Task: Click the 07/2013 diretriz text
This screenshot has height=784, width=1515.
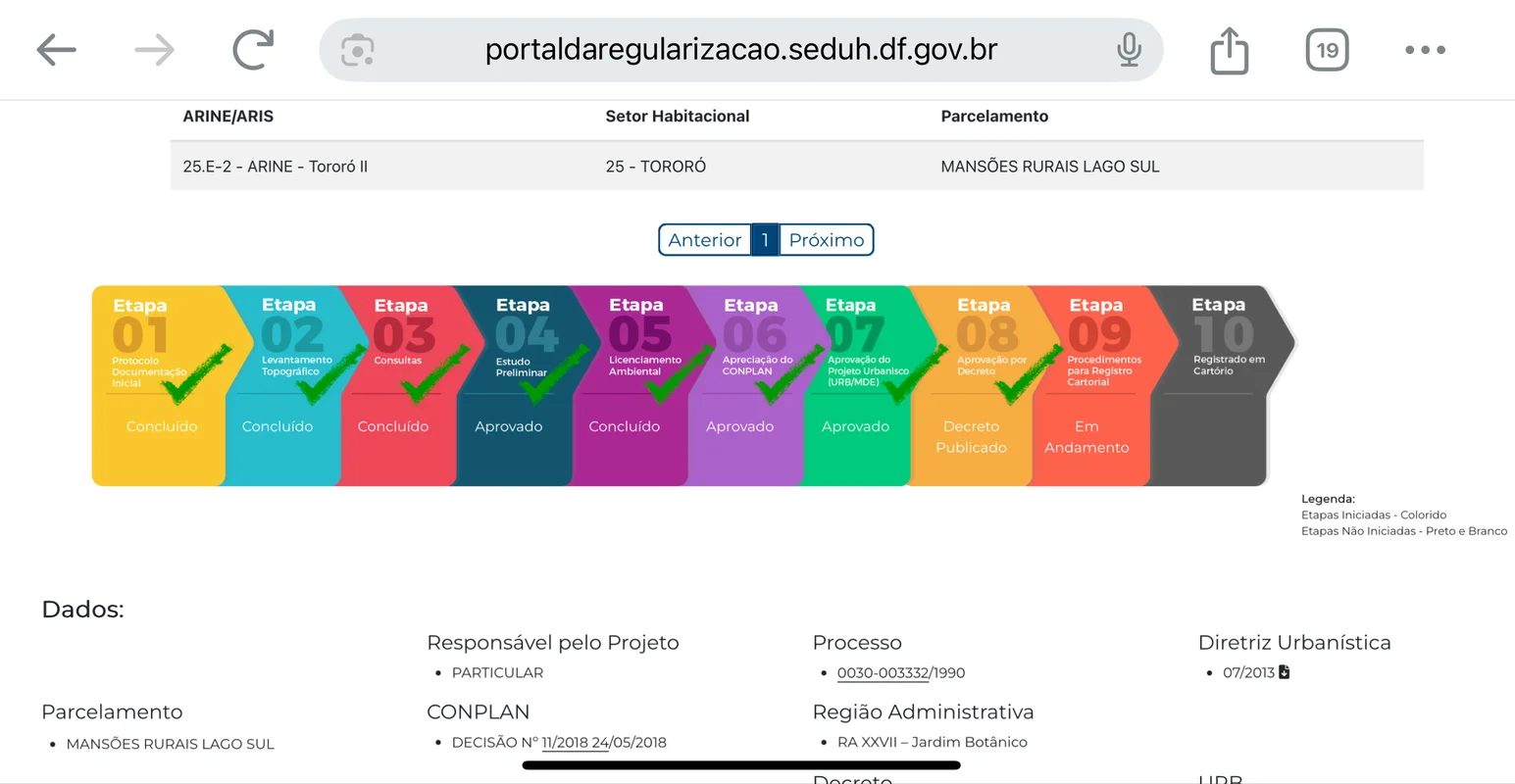Action: [1248, 673]
